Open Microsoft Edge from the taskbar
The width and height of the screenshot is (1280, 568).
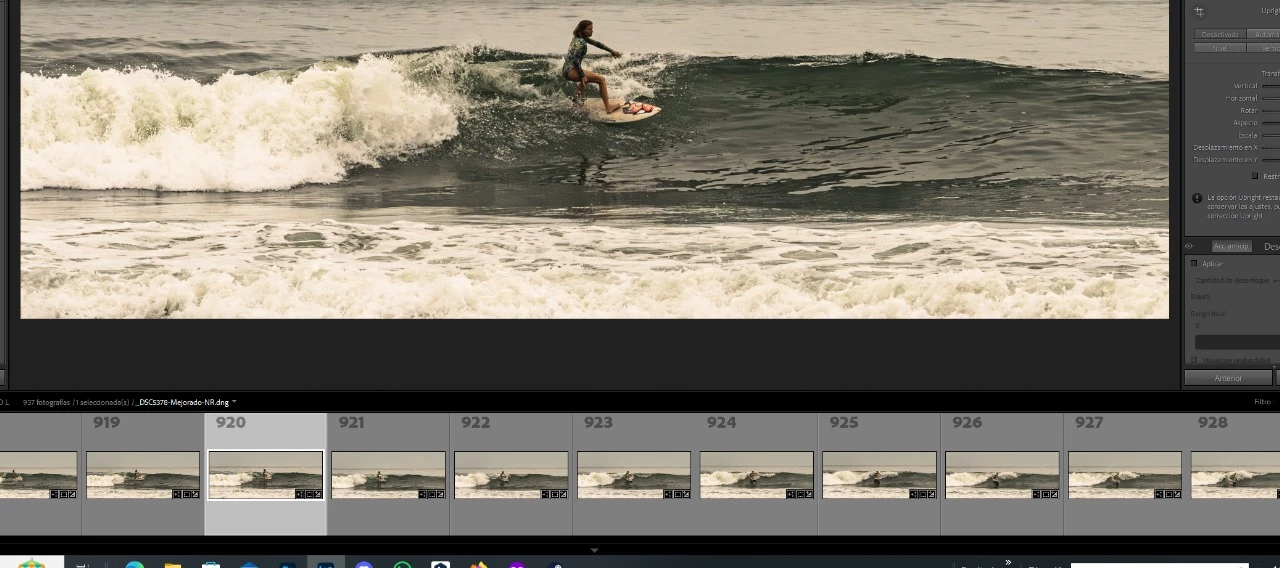[134, 565]
